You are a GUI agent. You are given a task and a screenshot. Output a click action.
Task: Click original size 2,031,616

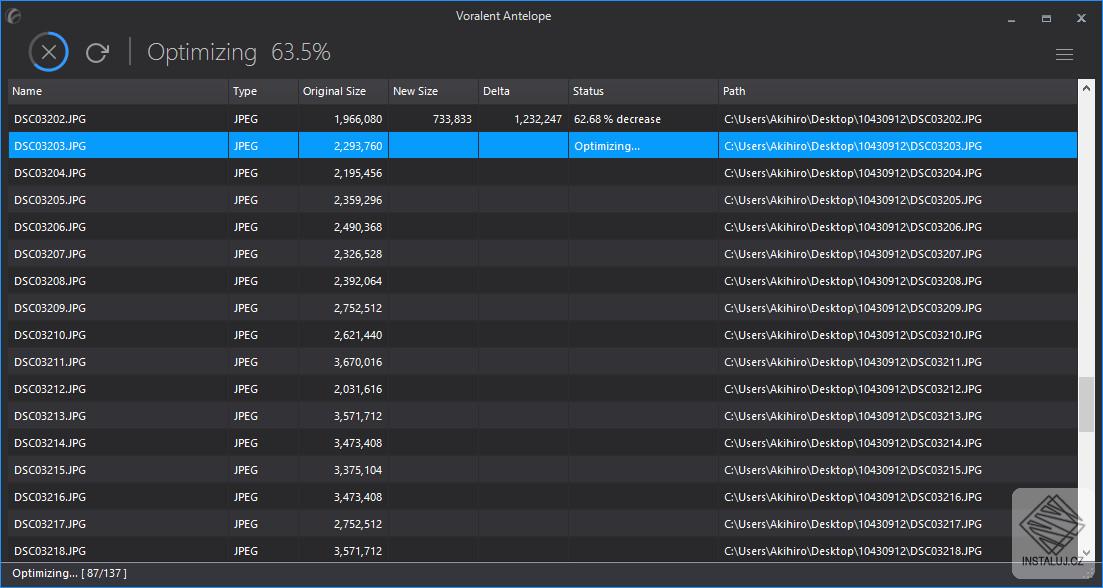coord(358,389)
